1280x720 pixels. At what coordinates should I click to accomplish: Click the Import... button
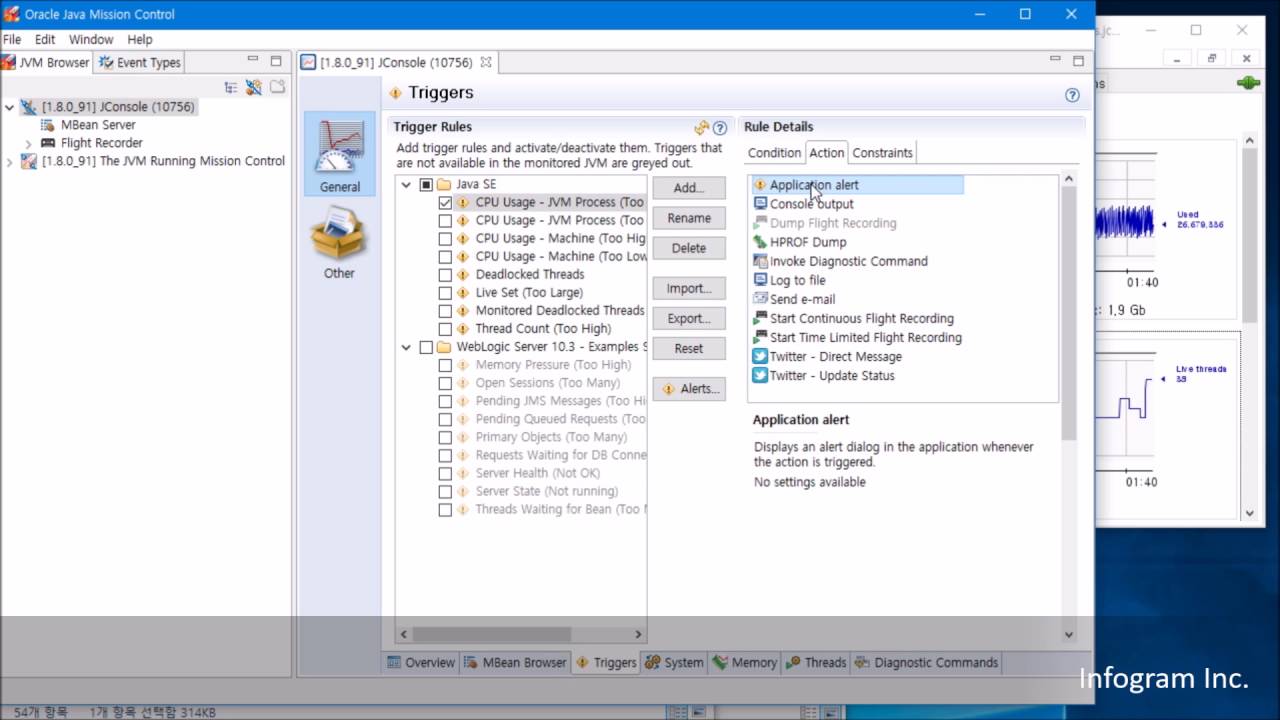tap(689, 288)
